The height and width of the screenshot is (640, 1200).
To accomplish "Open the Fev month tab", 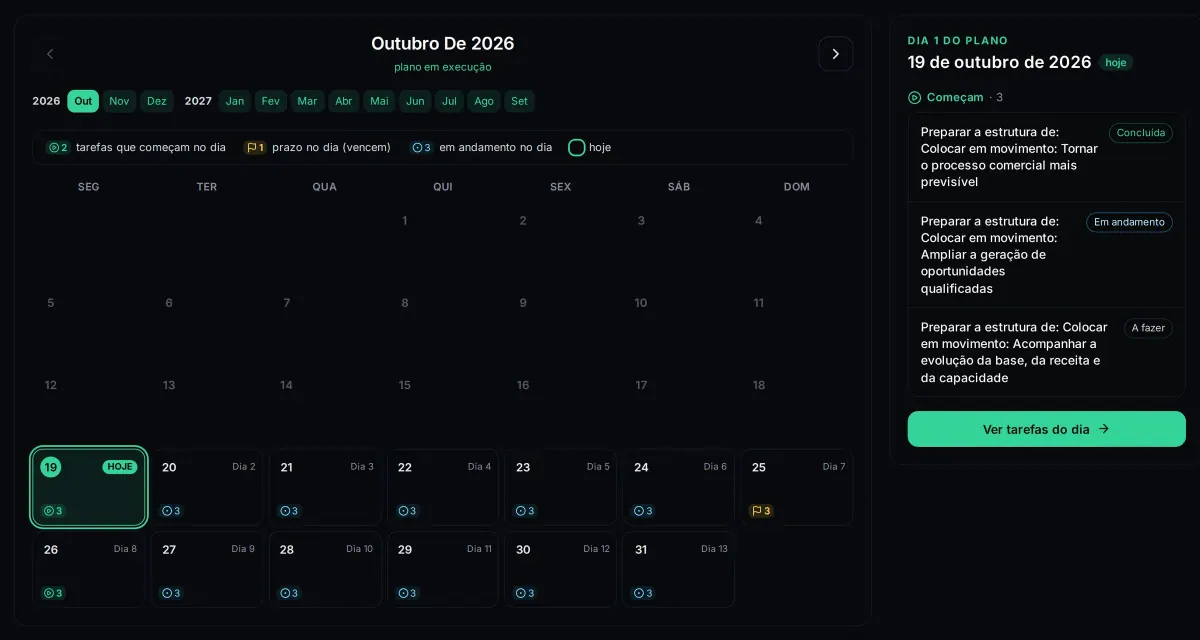I will (x=271, y=101).
